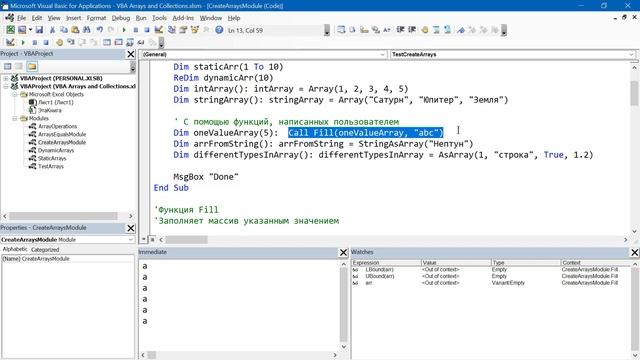The height and width of the screenshot is (360, 640).
Task: Click Step Into icon in Debug toolbar
Action: (71, 42)
